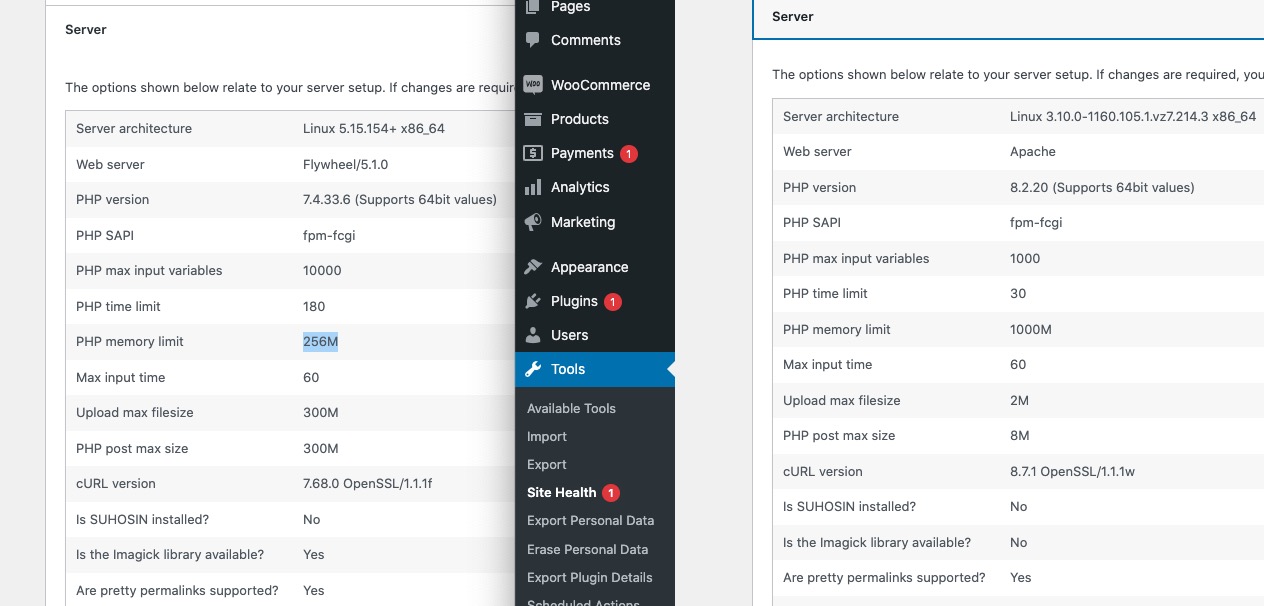This screenshot has width=1264, height=606.
Task: Click the left Upload max filesize label
Action: (x=135, y=413)
